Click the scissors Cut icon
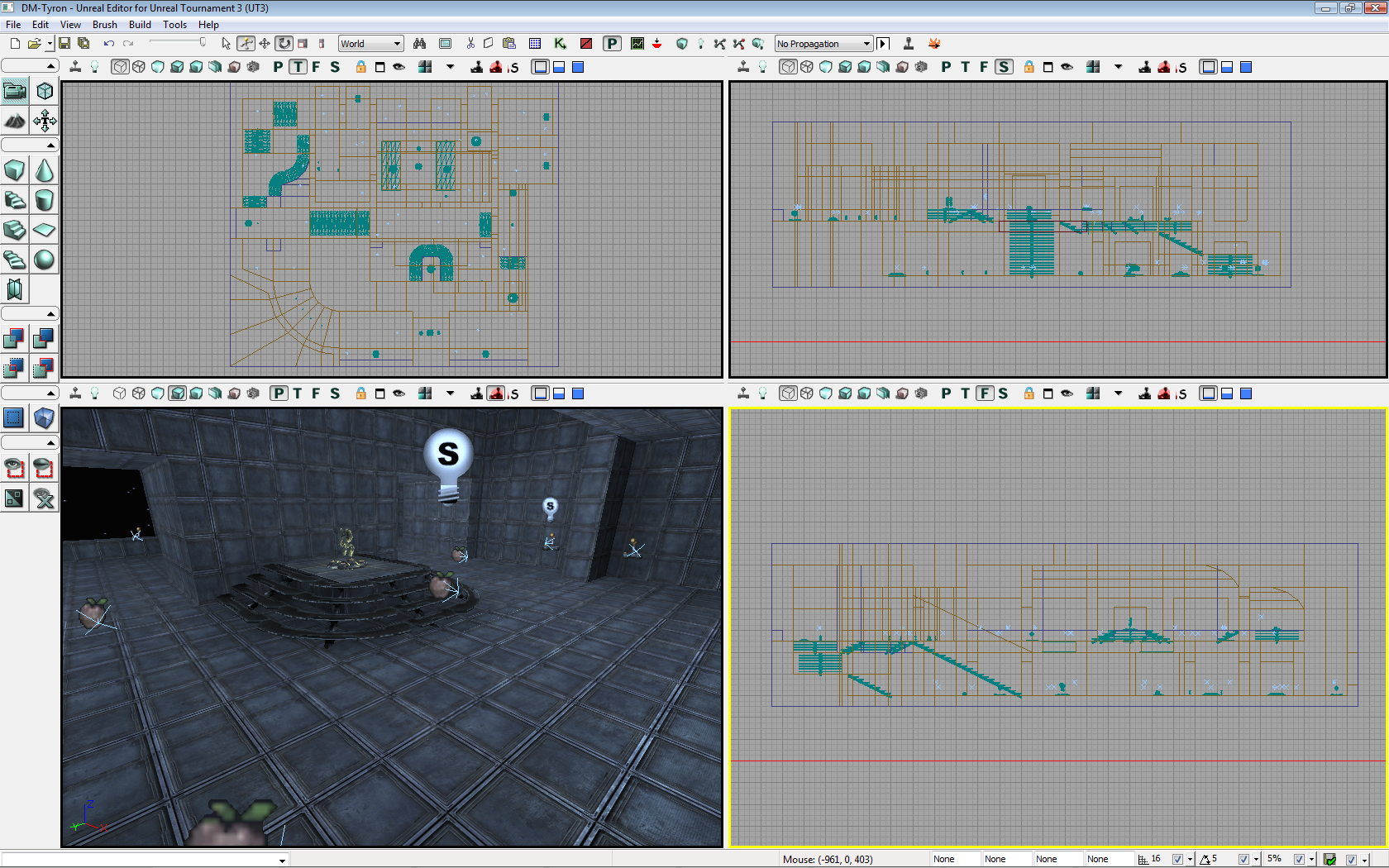1389x868 pixels. click(470, 44)
